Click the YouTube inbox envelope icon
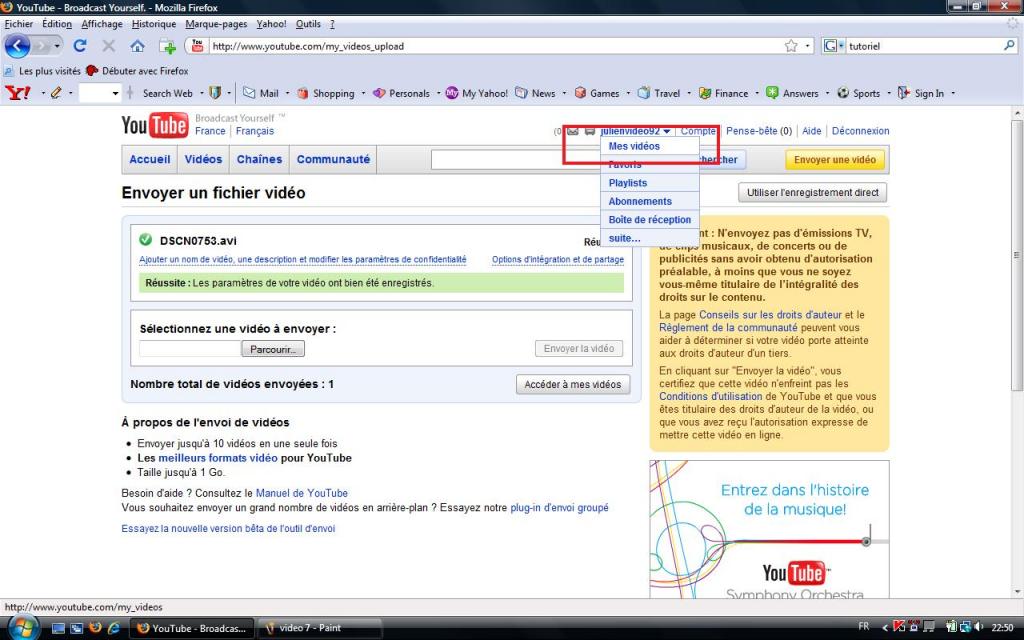Image resolution: width=1024 pixels, height=640 pixels. 573,131
